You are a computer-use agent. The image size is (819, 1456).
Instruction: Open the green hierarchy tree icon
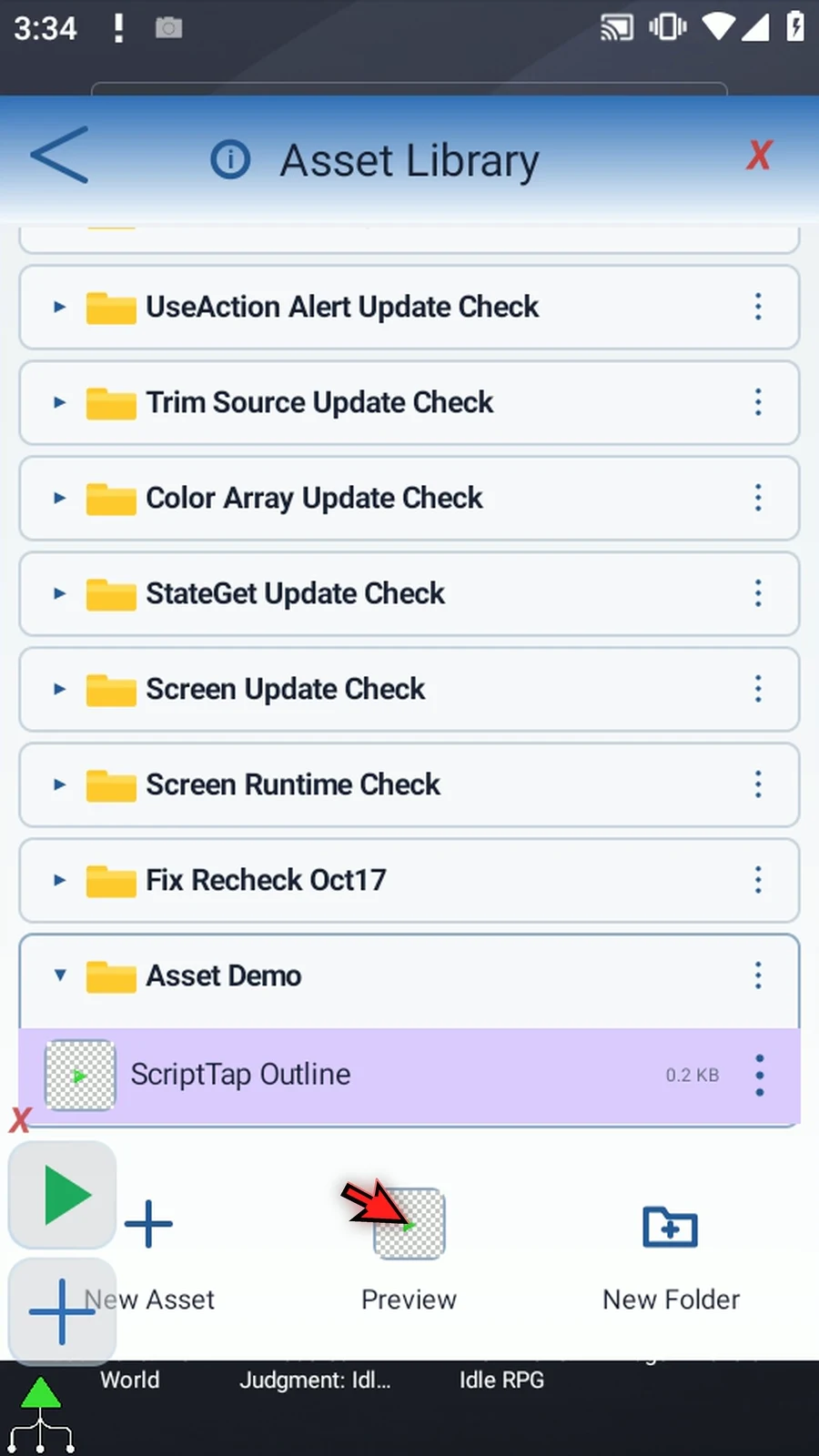(41, 1415)
